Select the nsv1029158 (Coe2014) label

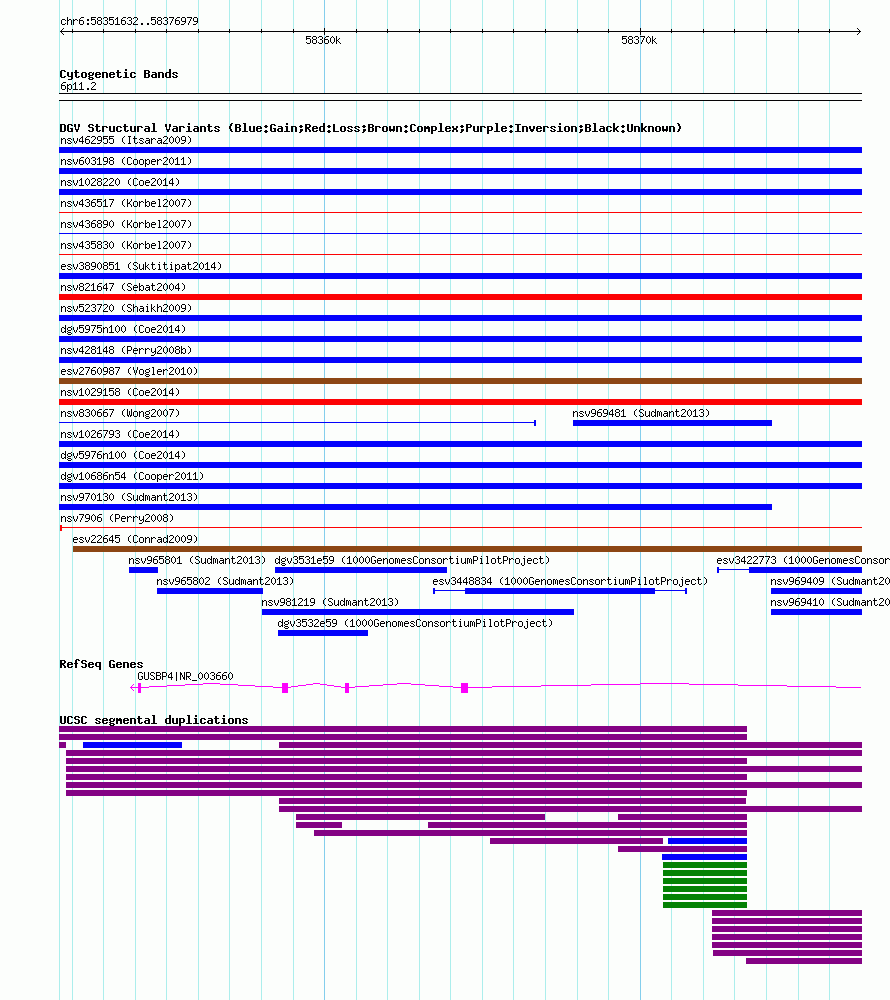pos(120,392)
